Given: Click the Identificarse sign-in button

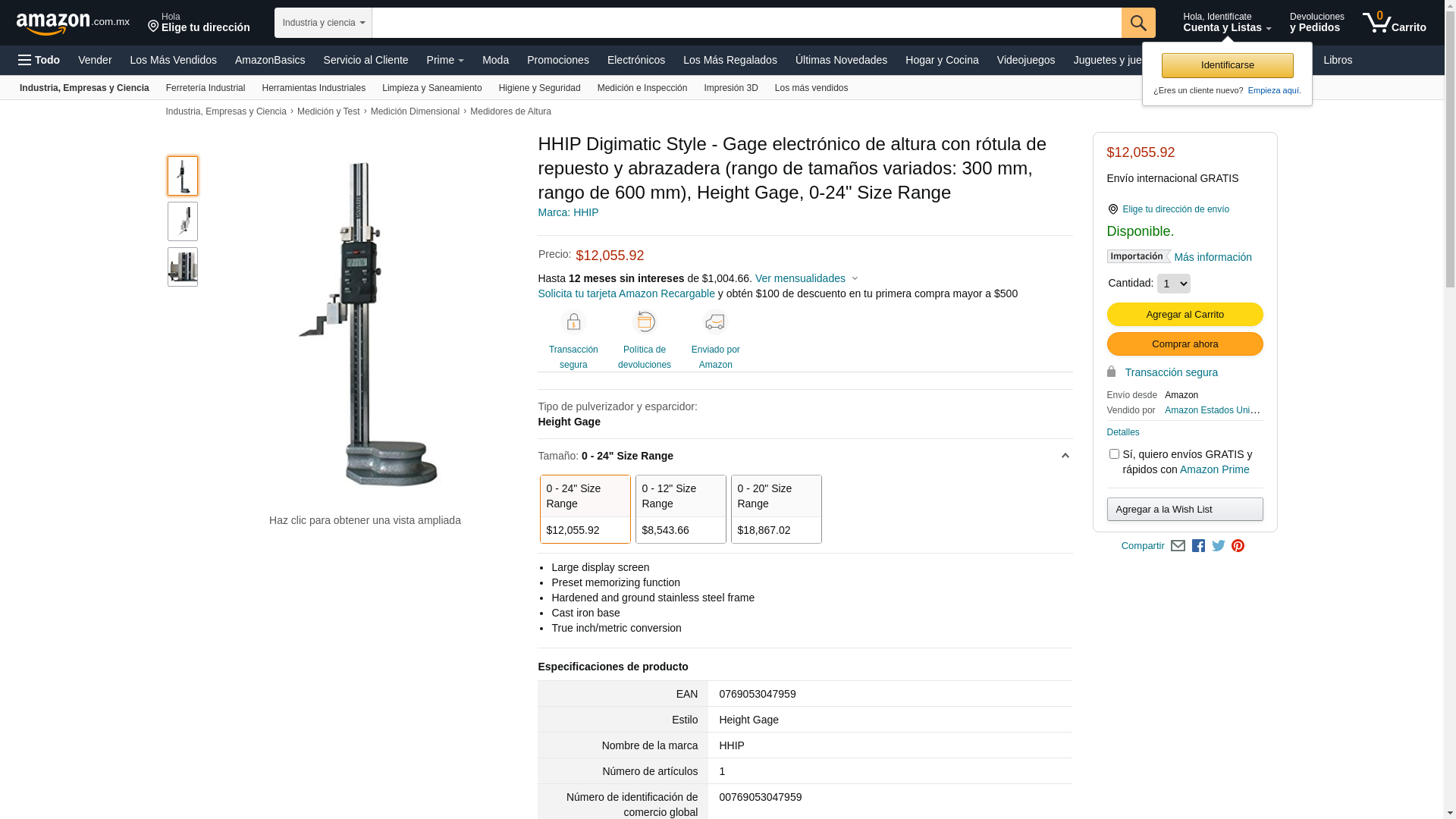Looking at the screenshot, I should [1227, 65].
